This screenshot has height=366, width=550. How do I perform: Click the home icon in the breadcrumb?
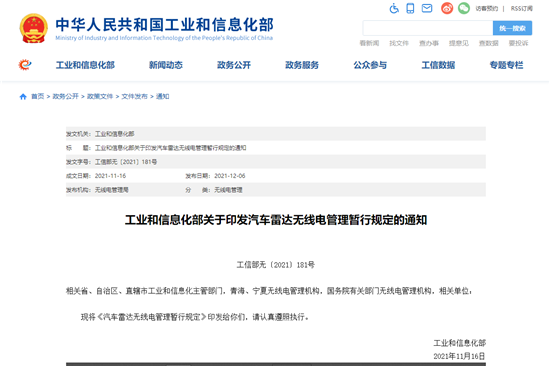23,97
